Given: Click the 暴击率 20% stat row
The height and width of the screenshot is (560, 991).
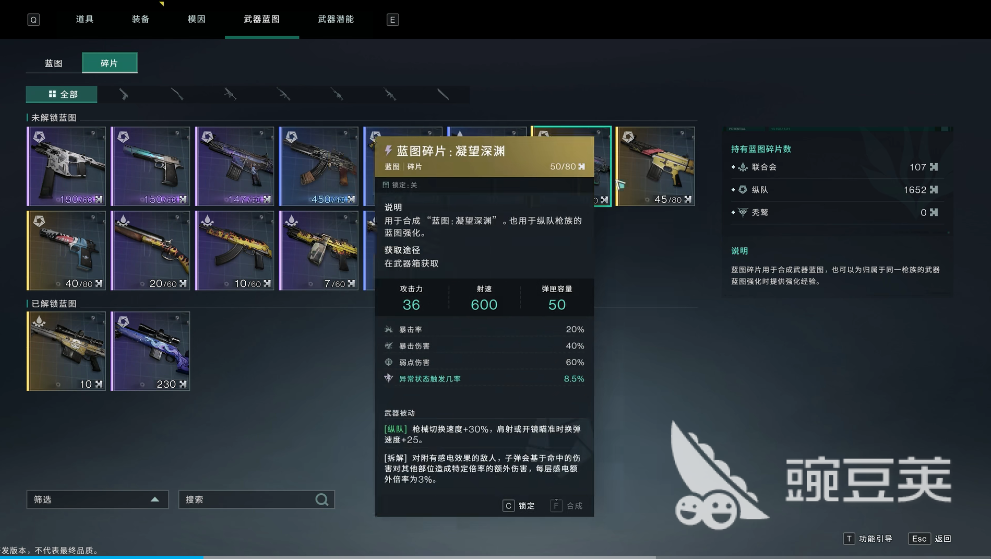Looking at the screenshot, I should [x=484, y=329].
